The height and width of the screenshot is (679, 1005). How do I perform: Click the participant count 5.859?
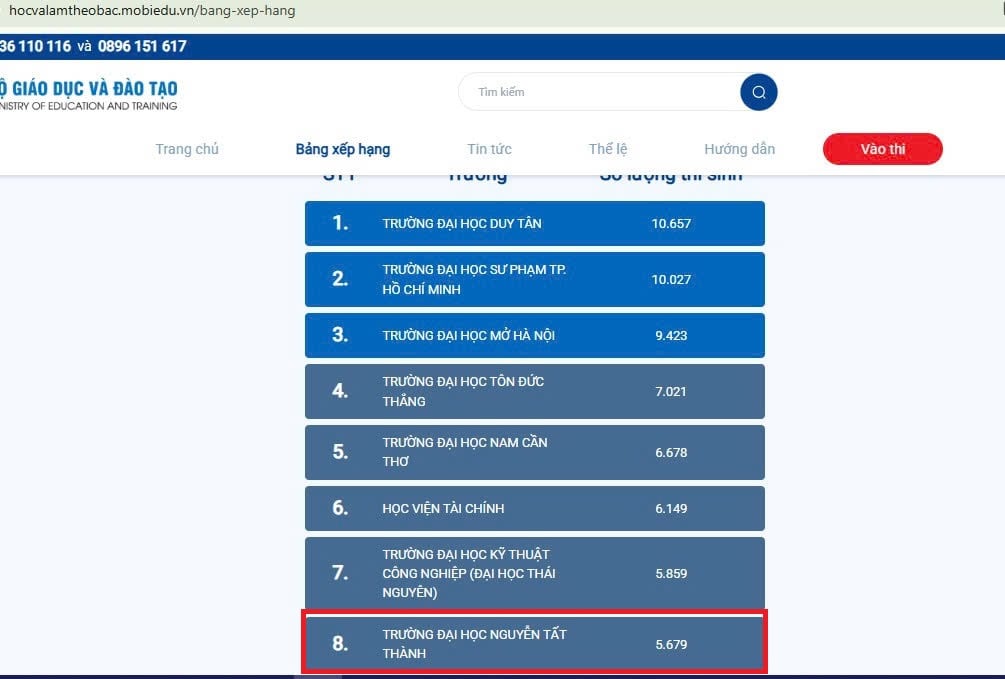[x=671, y=574]
